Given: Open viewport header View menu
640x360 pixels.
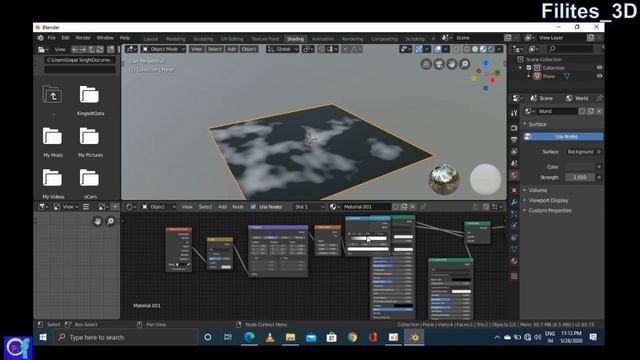Looking at the screenshot, I should [x=196, y=49].
